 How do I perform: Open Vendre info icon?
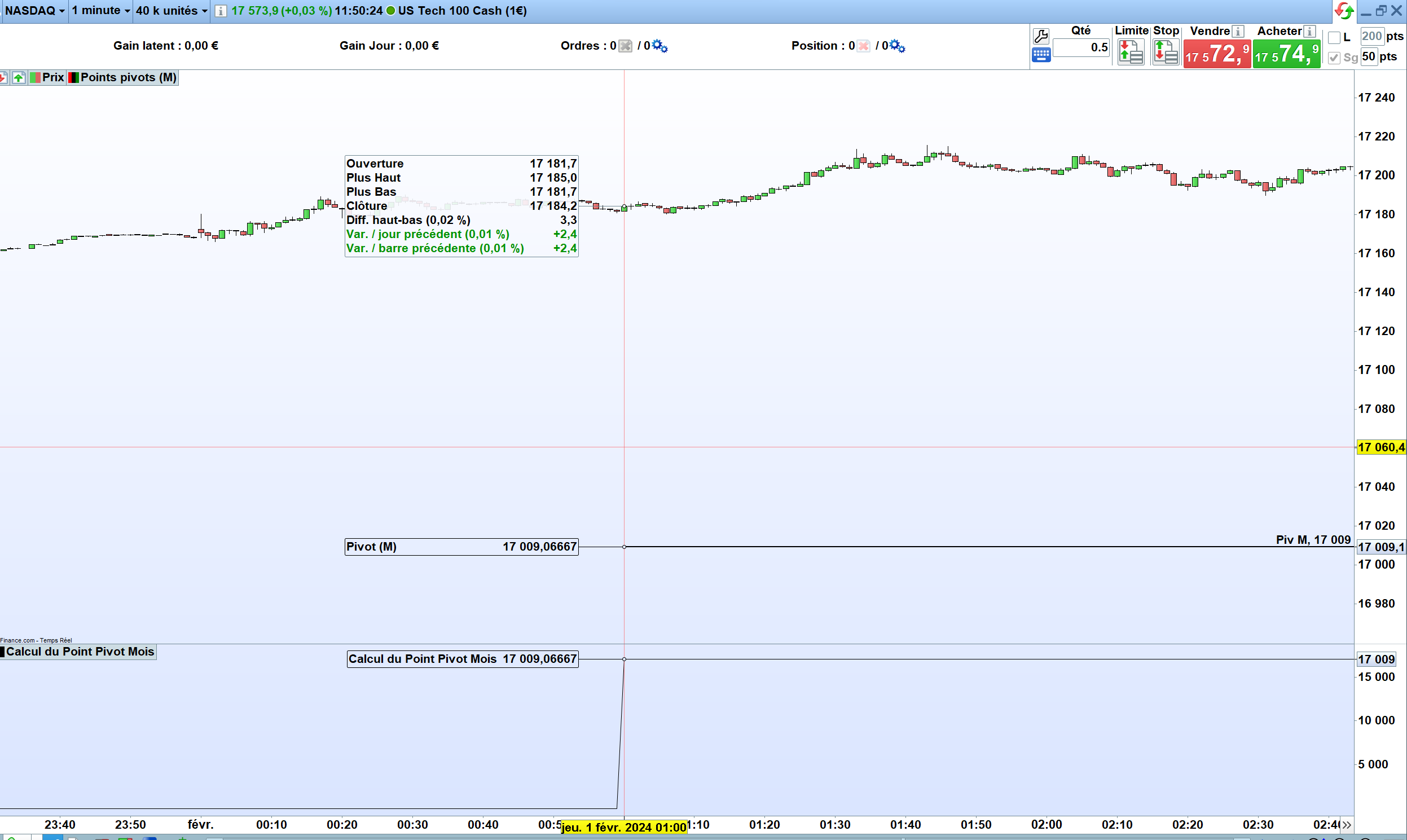[x=1238, y=31]
